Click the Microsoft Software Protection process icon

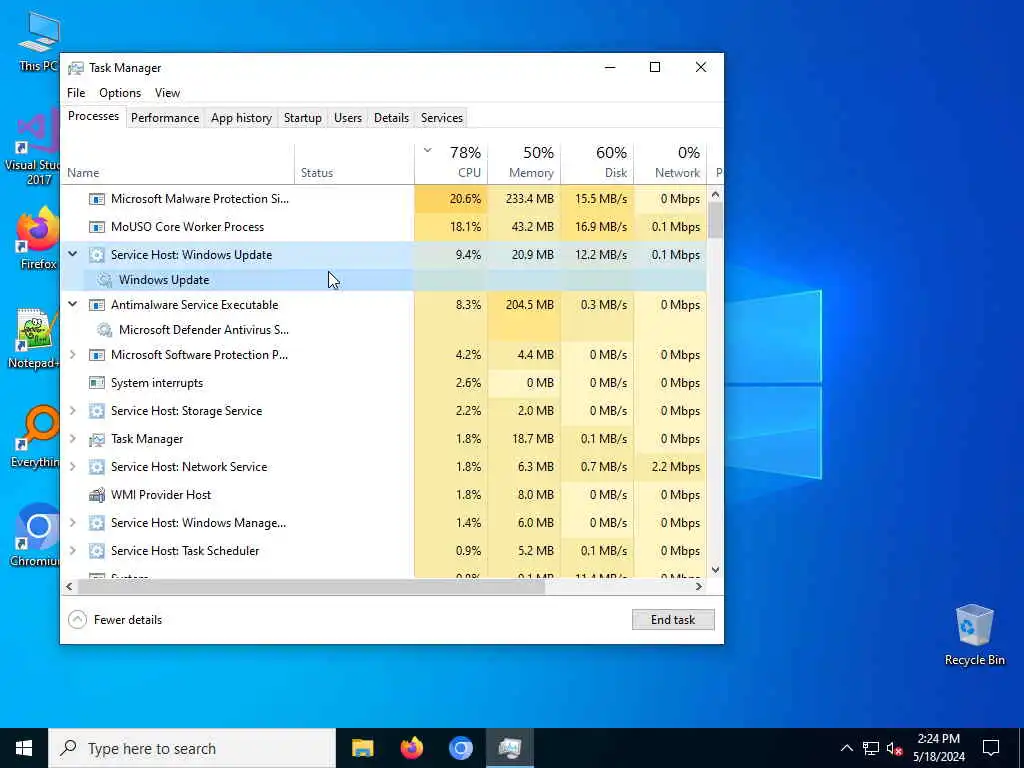pos(97,355)
